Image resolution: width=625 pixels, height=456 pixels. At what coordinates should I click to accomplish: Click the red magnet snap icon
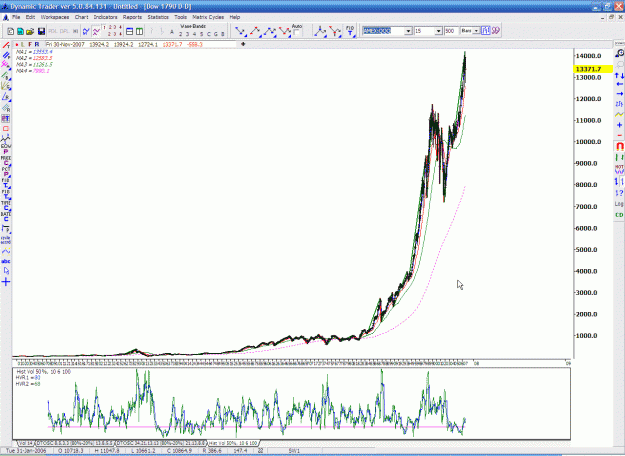619,146
